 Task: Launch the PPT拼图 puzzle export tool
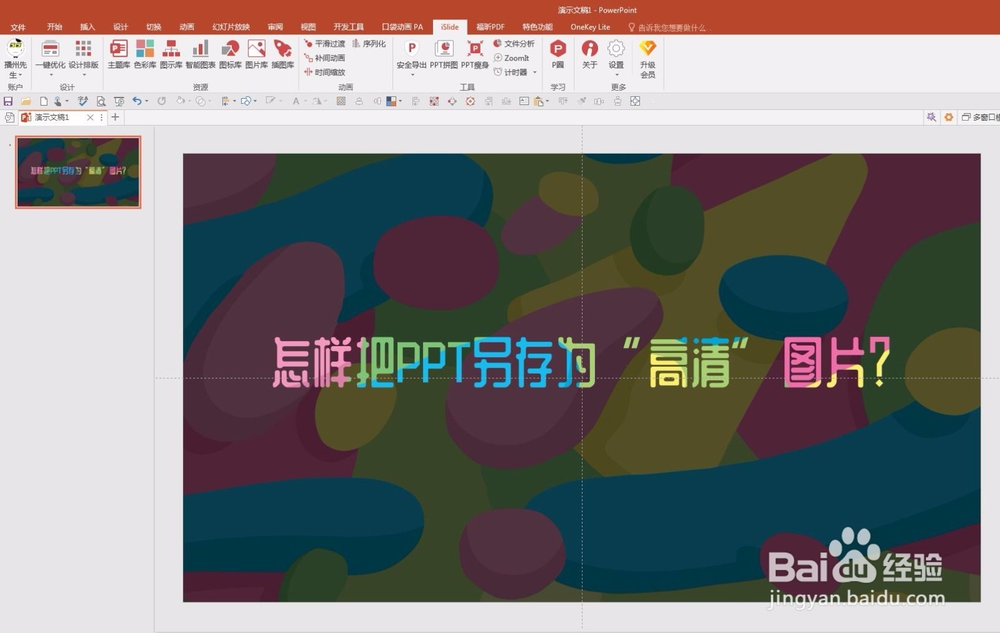tap(445, 55)
